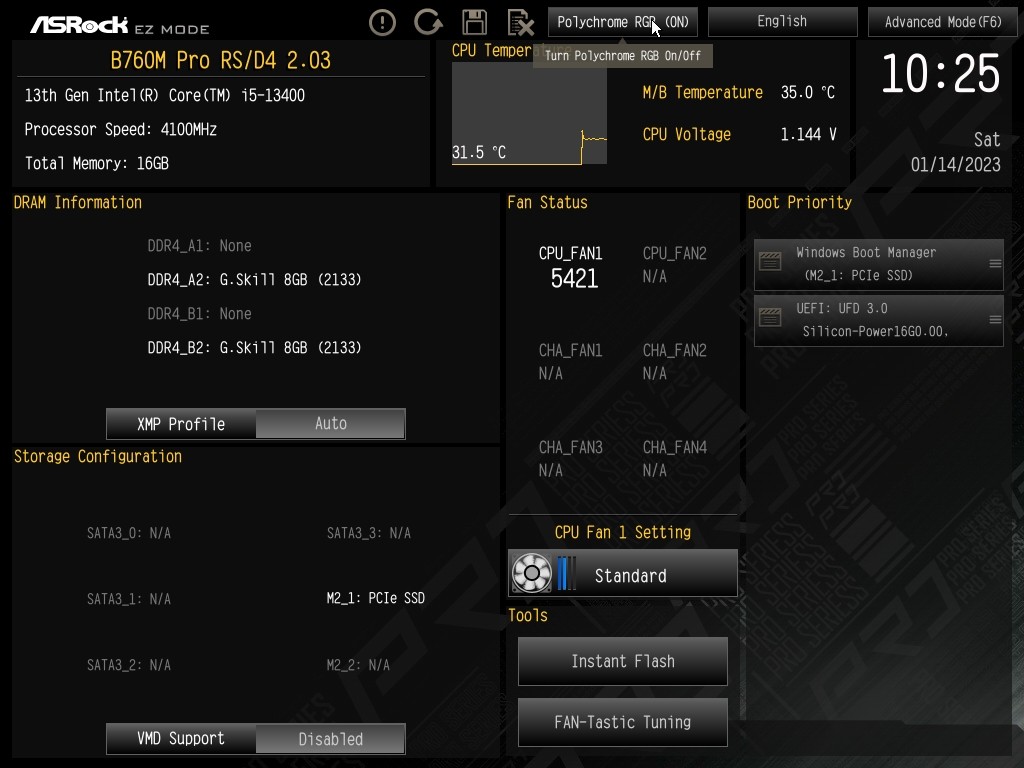Switch to Advanced Mode (F6)
Viewport: 1024px width, 768px height.
coord(942,22)
